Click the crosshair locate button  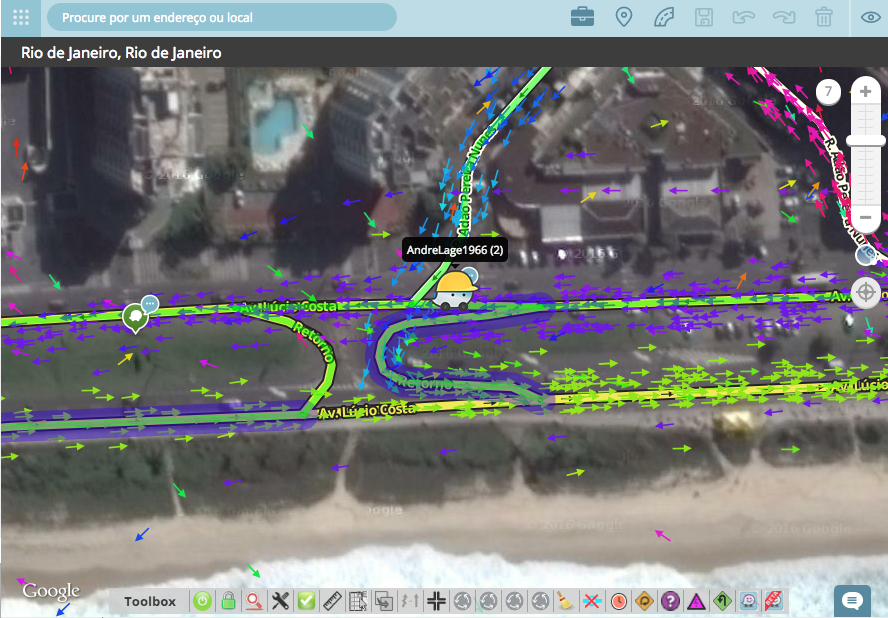pos(865,293)
